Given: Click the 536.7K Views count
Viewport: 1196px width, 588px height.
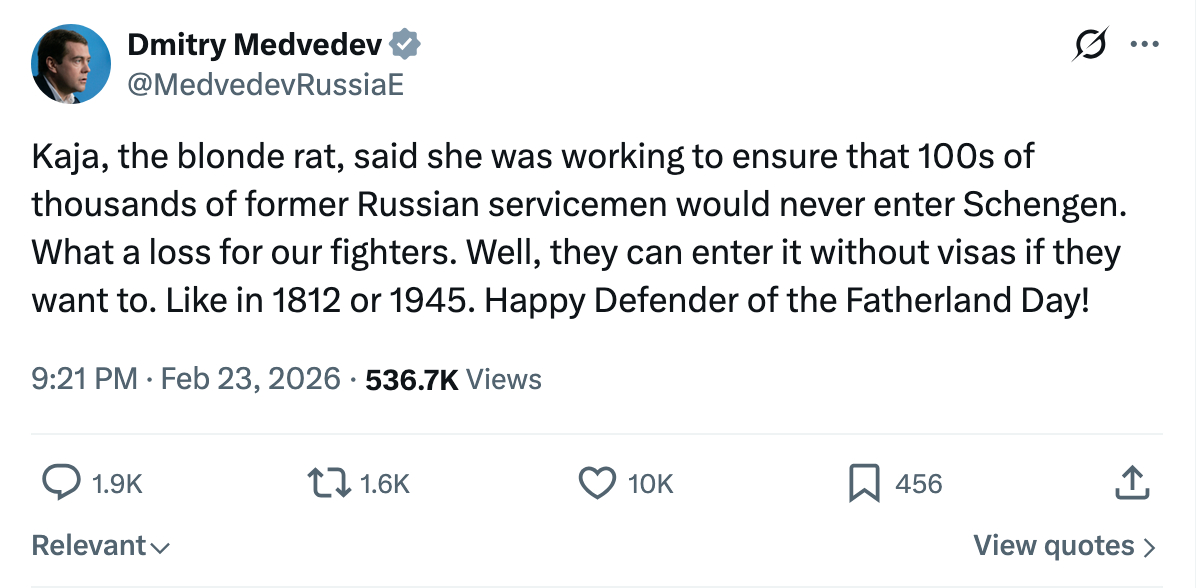Looking at the screenshot, I should [x=454, y=379].
